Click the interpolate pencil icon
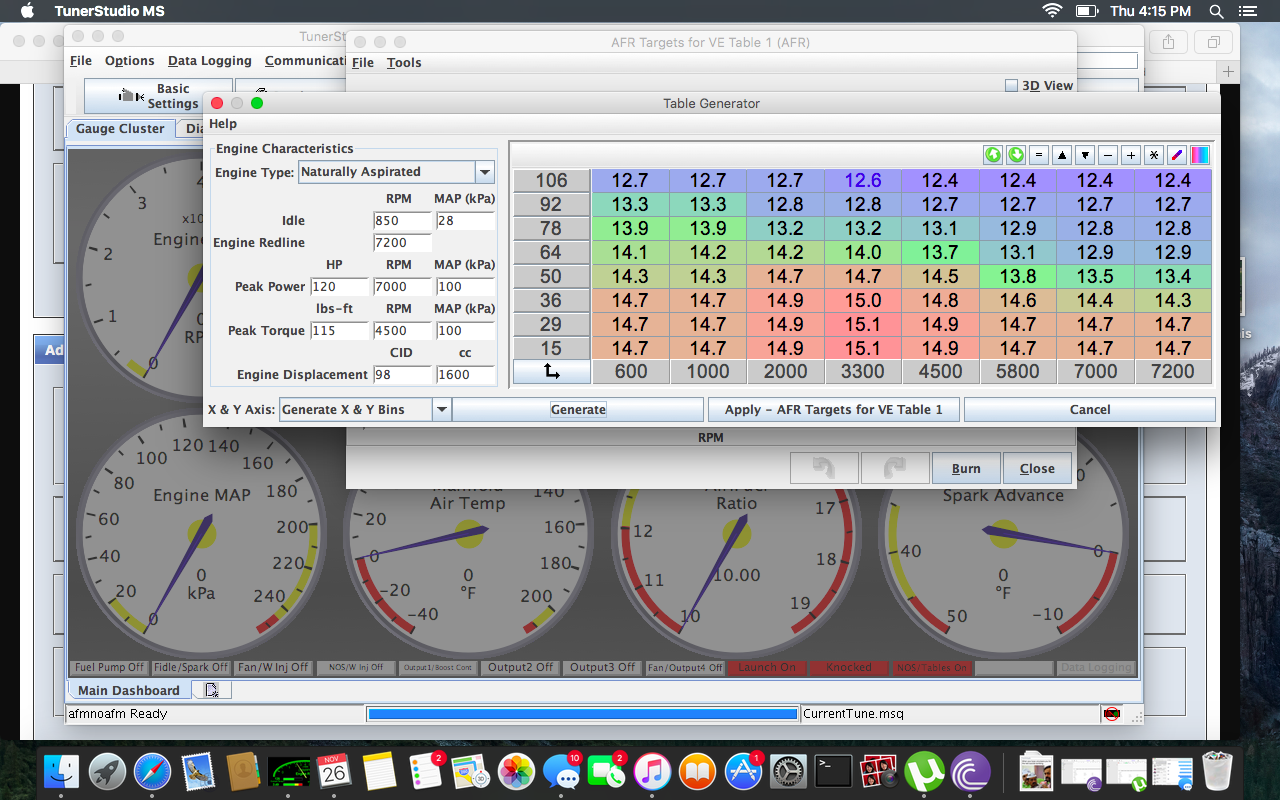The image size is (1280, 800). coord(1177,155)
